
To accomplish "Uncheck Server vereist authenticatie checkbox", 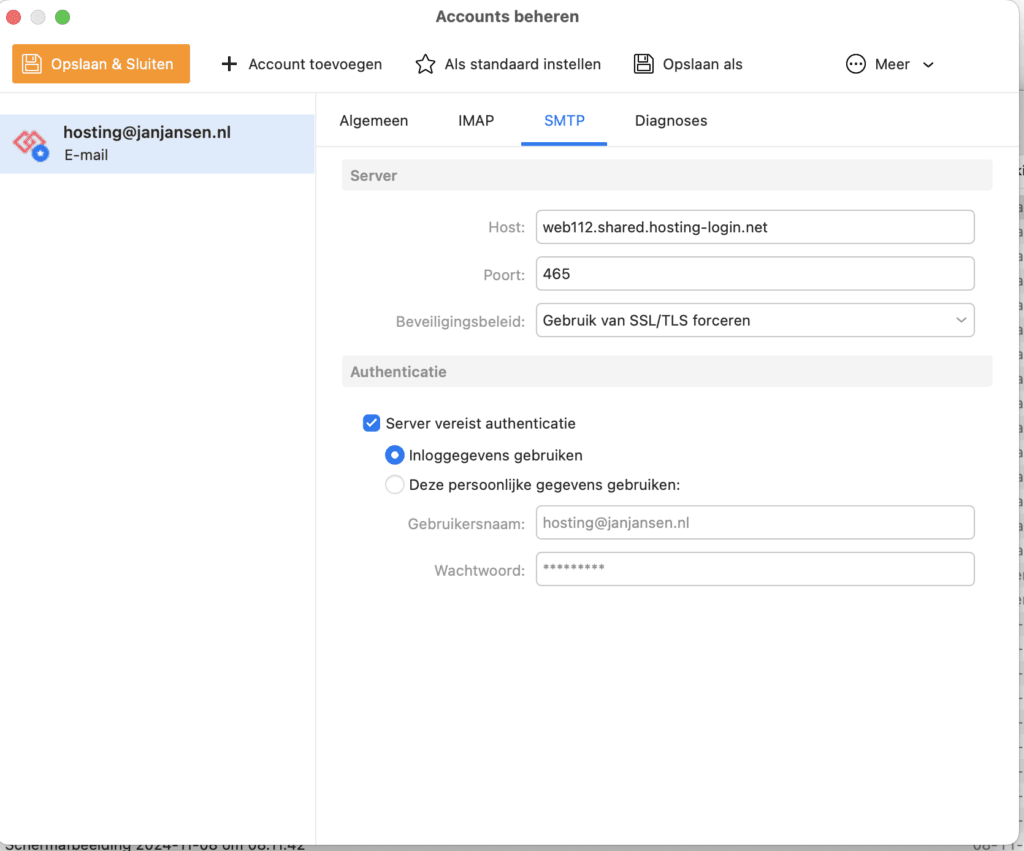I will (x=371, y=423).
